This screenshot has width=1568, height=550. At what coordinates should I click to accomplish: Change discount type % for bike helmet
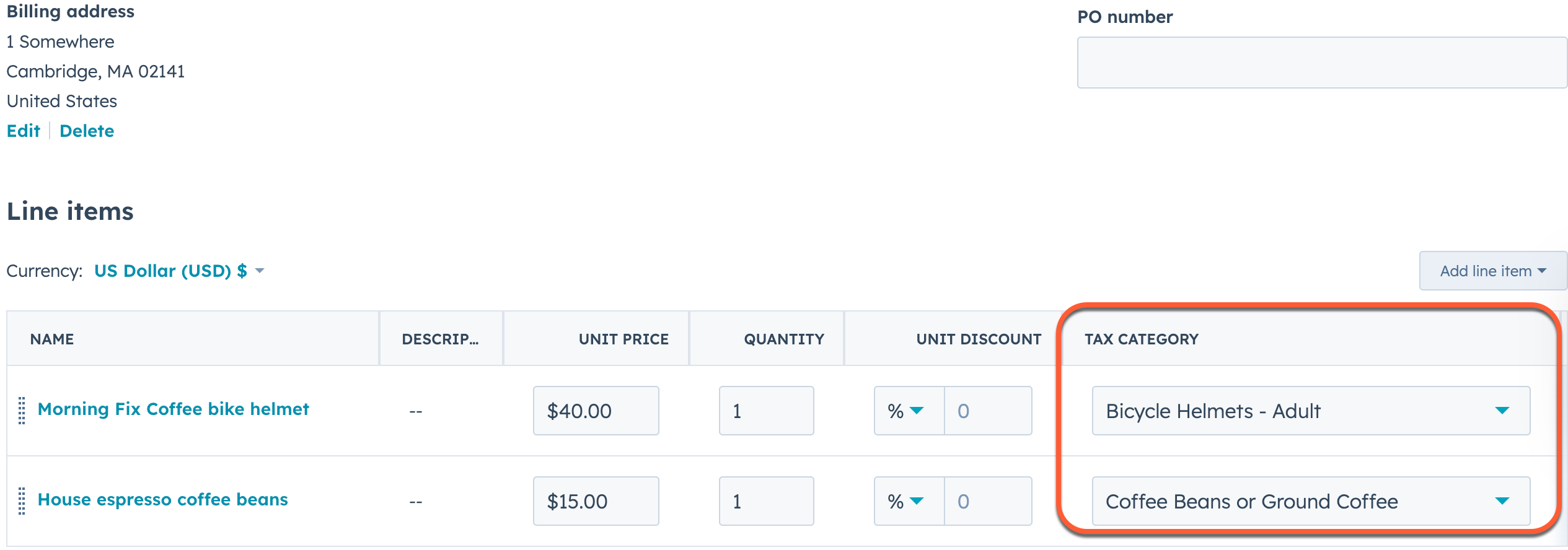point(907,411)
